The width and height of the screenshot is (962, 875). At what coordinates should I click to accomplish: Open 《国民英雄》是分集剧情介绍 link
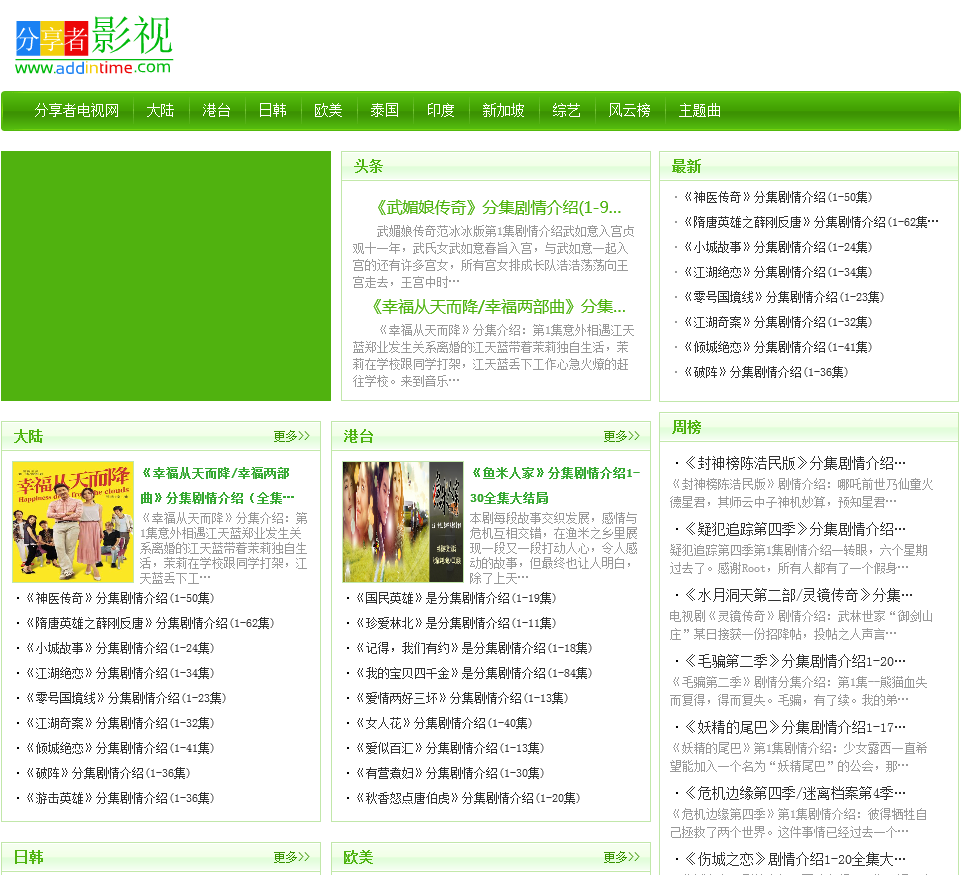pyautogui.click(x=456, y=598)
